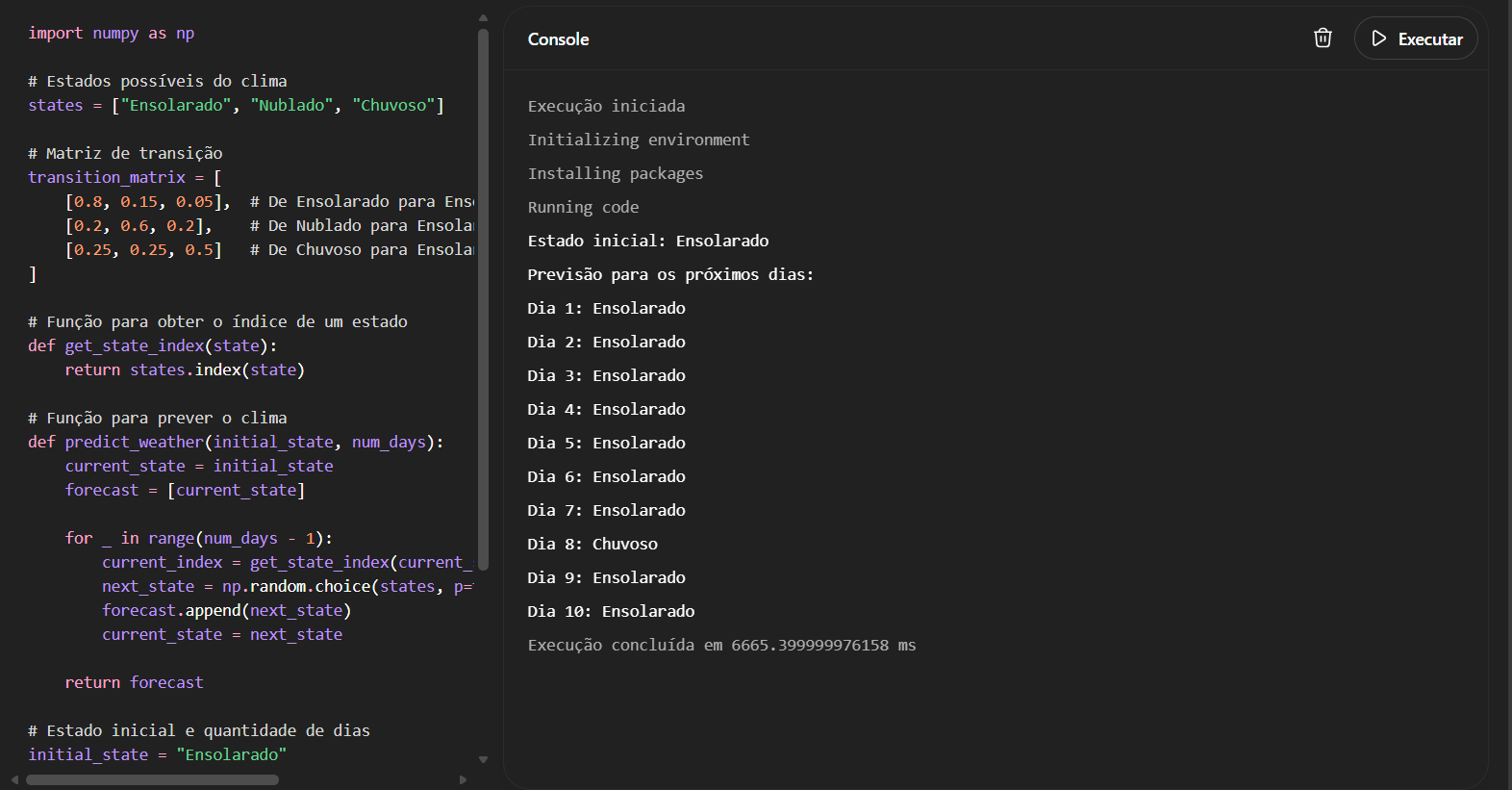Click the Console panel title
This screenshot has height=790, width=1512.
point(558,39)
